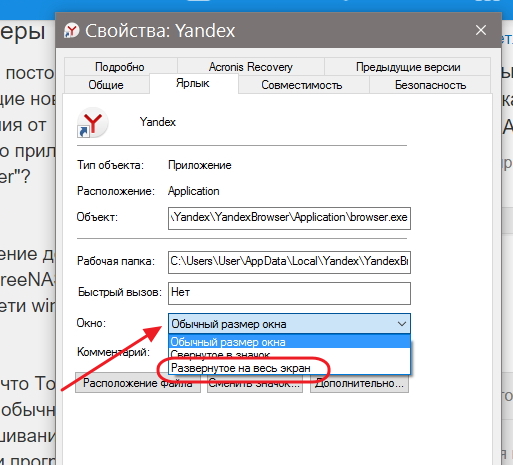Screen dimensions: 513x465
Task: Open the Общие tab
Action: (x=106, y=85)
